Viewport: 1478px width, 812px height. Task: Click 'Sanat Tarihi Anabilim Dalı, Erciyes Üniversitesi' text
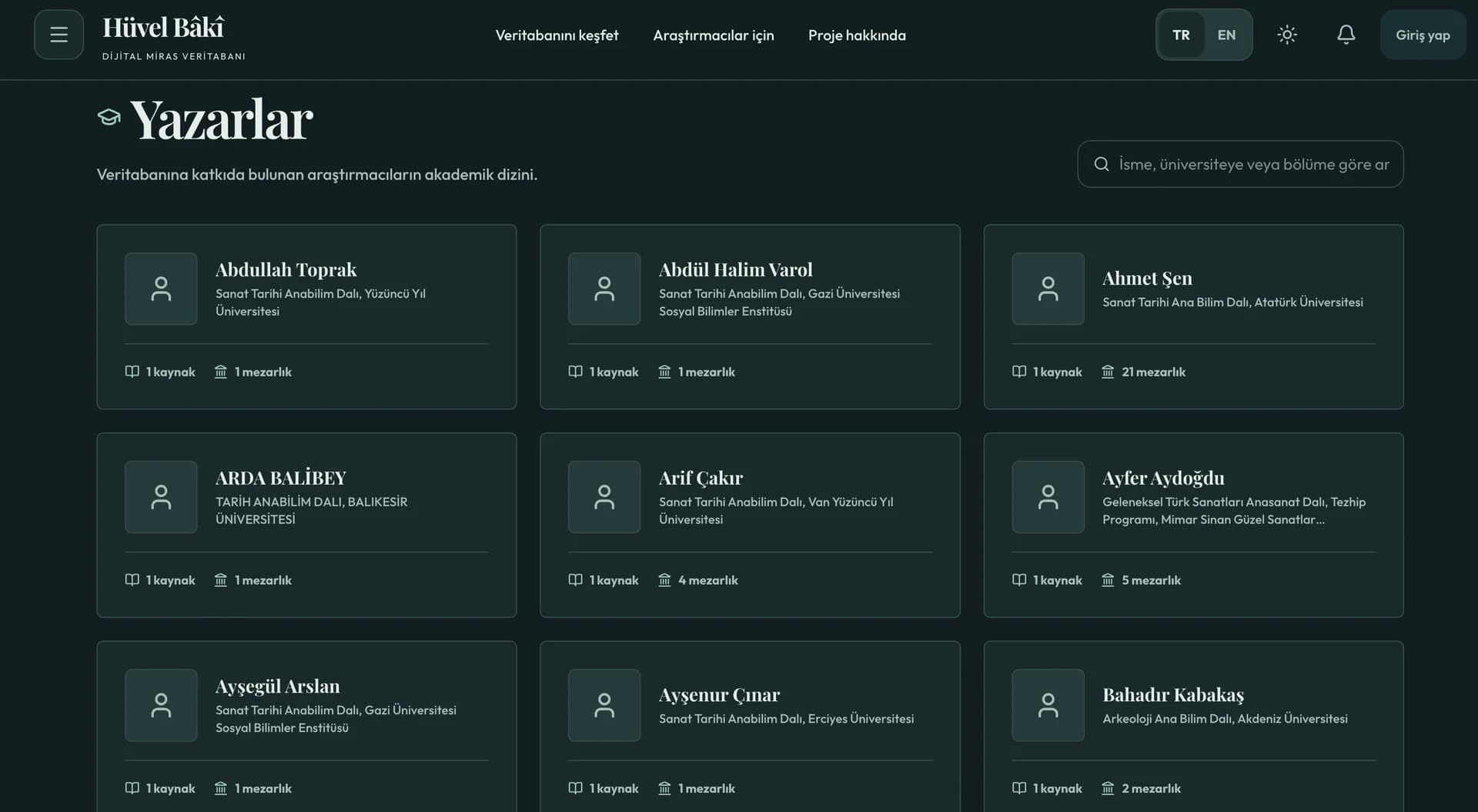click(786, 719)
